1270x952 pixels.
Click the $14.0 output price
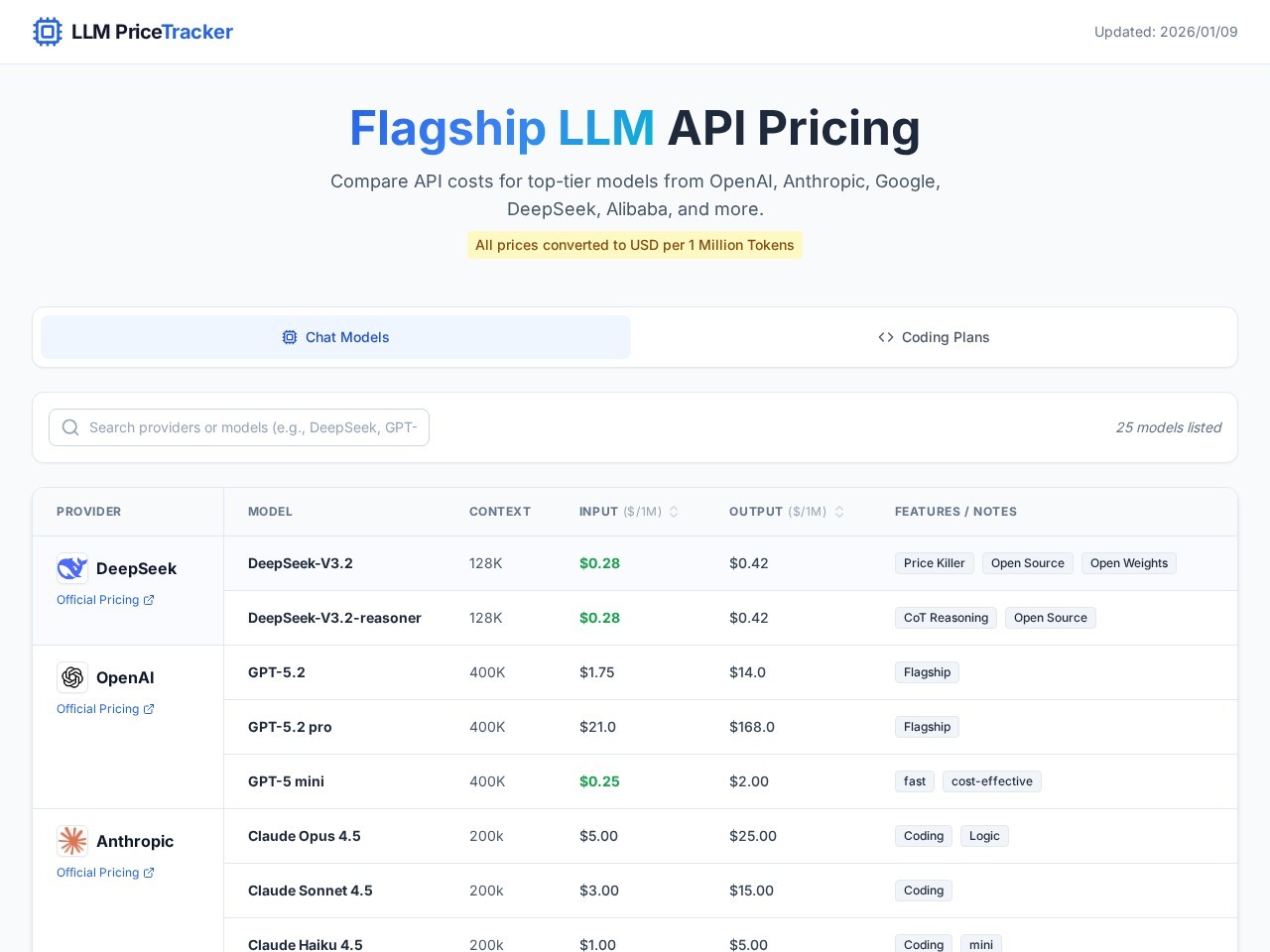coord(747,672)
